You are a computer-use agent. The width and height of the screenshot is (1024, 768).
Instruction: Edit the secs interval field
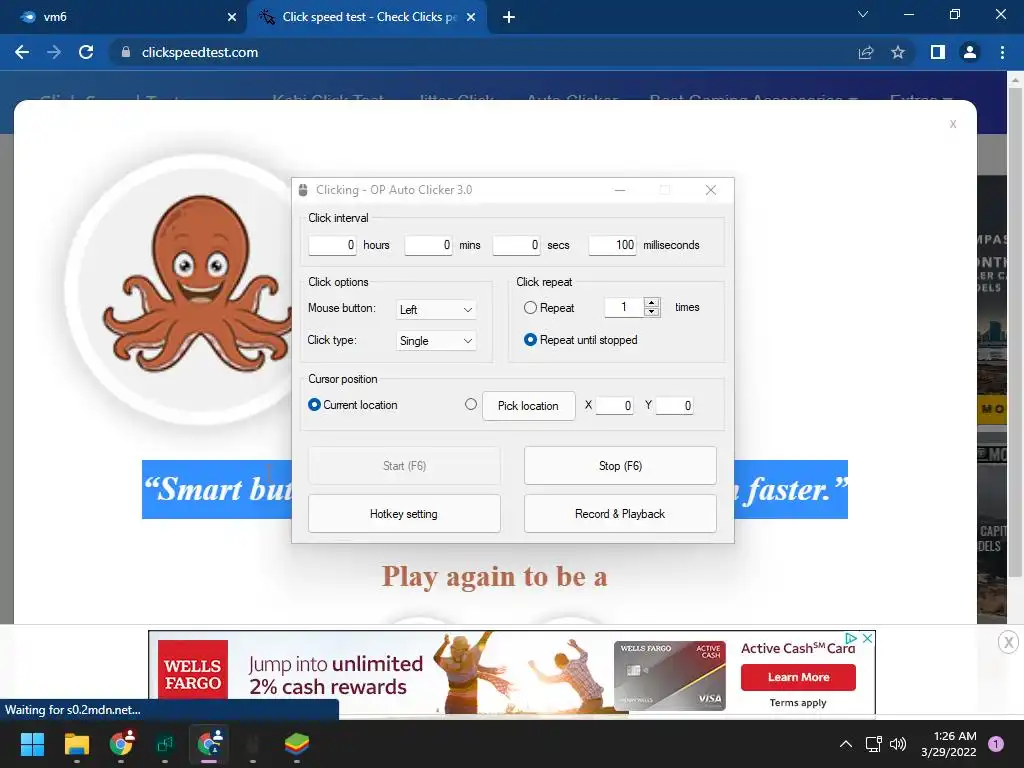(x=517, y=245)
